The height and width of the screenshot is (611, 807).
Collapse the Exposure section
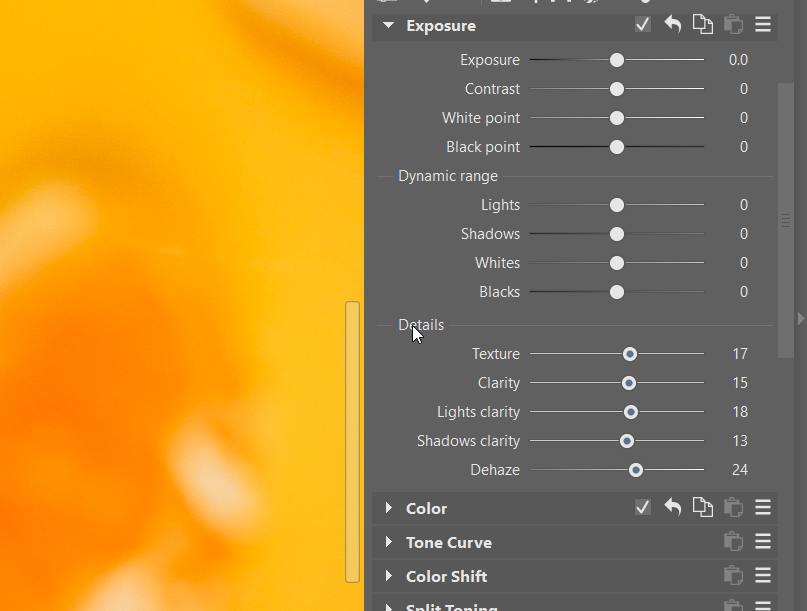point(388,25)
